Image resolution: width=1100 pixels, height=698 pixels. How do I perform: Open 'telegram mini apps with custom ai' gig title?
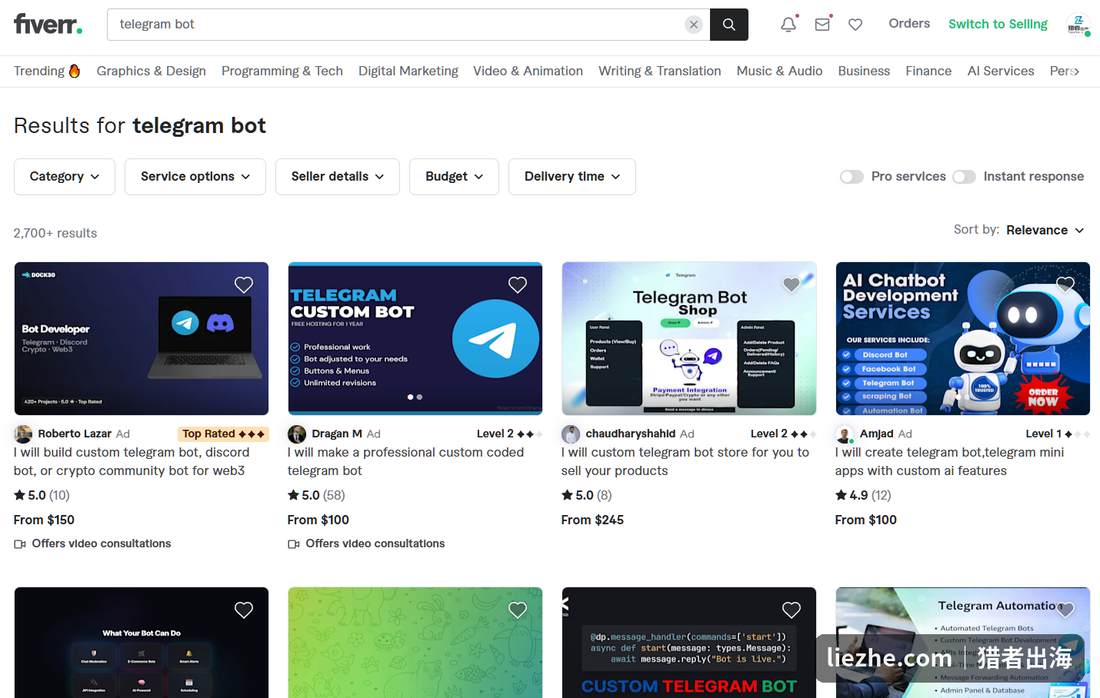pos(950,462)
